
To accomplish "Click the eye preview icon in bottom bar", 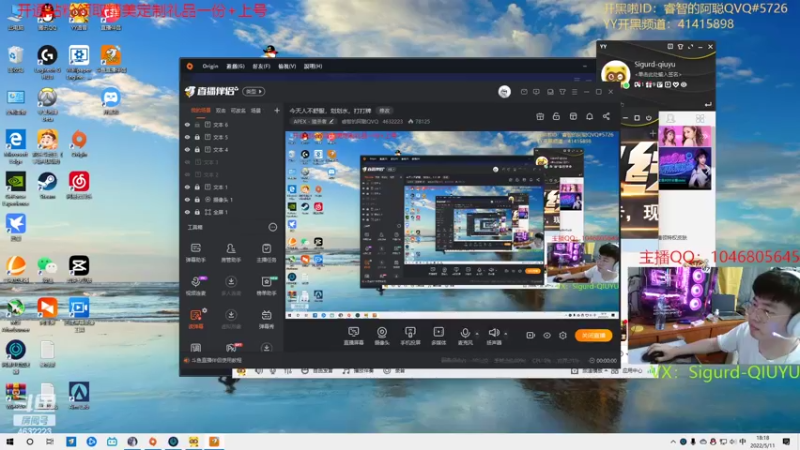I will tap(546, 335).
